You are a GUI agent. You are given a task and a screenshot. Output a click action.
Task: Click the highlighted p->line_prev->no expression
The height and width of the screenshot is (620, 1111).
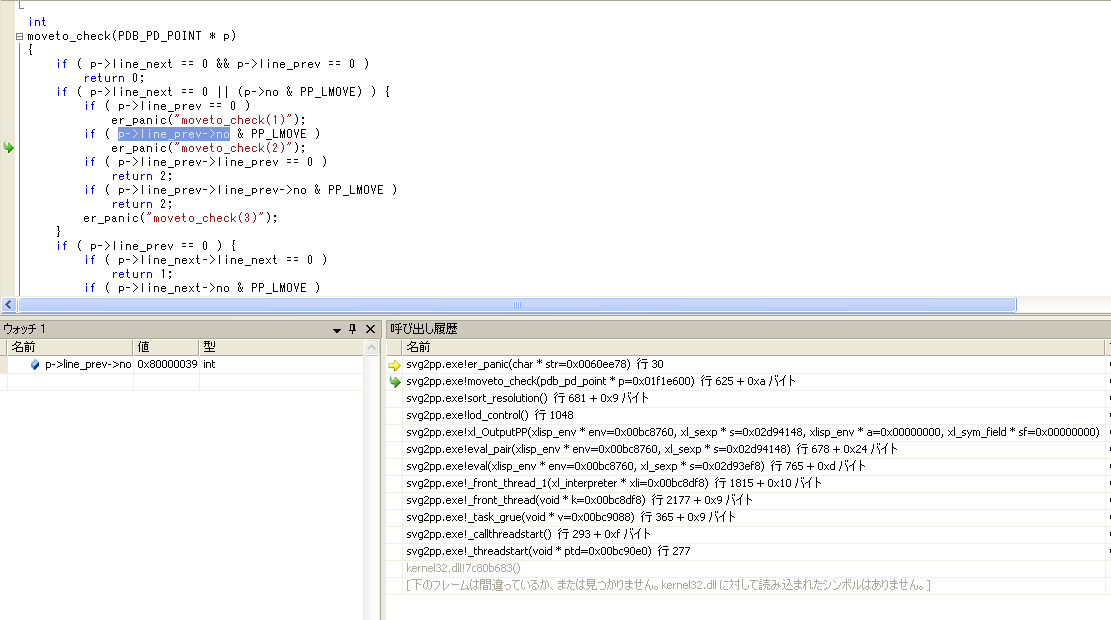174,134
